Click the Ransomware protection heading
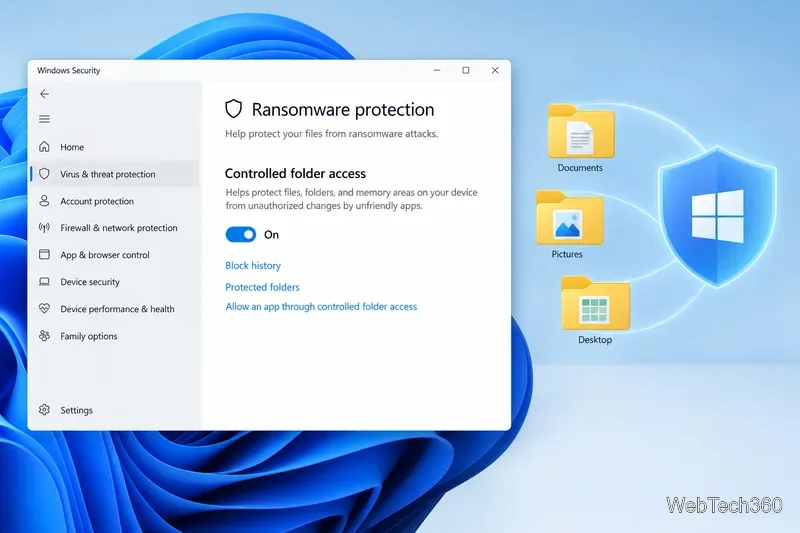 [x=343, y=109]
